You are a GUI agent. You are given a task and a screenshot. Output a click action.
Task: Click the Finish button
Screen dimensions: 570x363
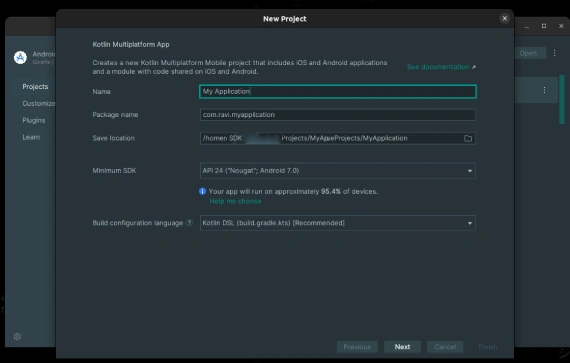tap(488, 347)
